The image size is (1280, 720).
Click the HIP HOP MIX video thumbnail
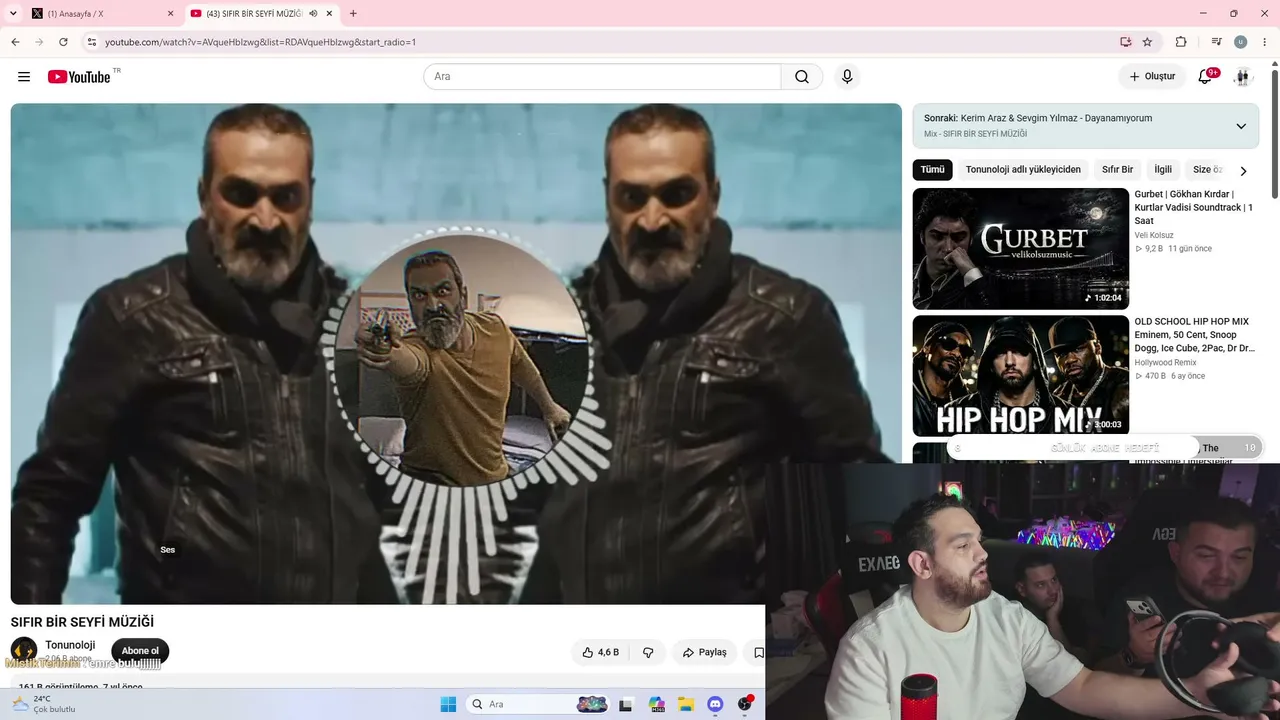1020,376
